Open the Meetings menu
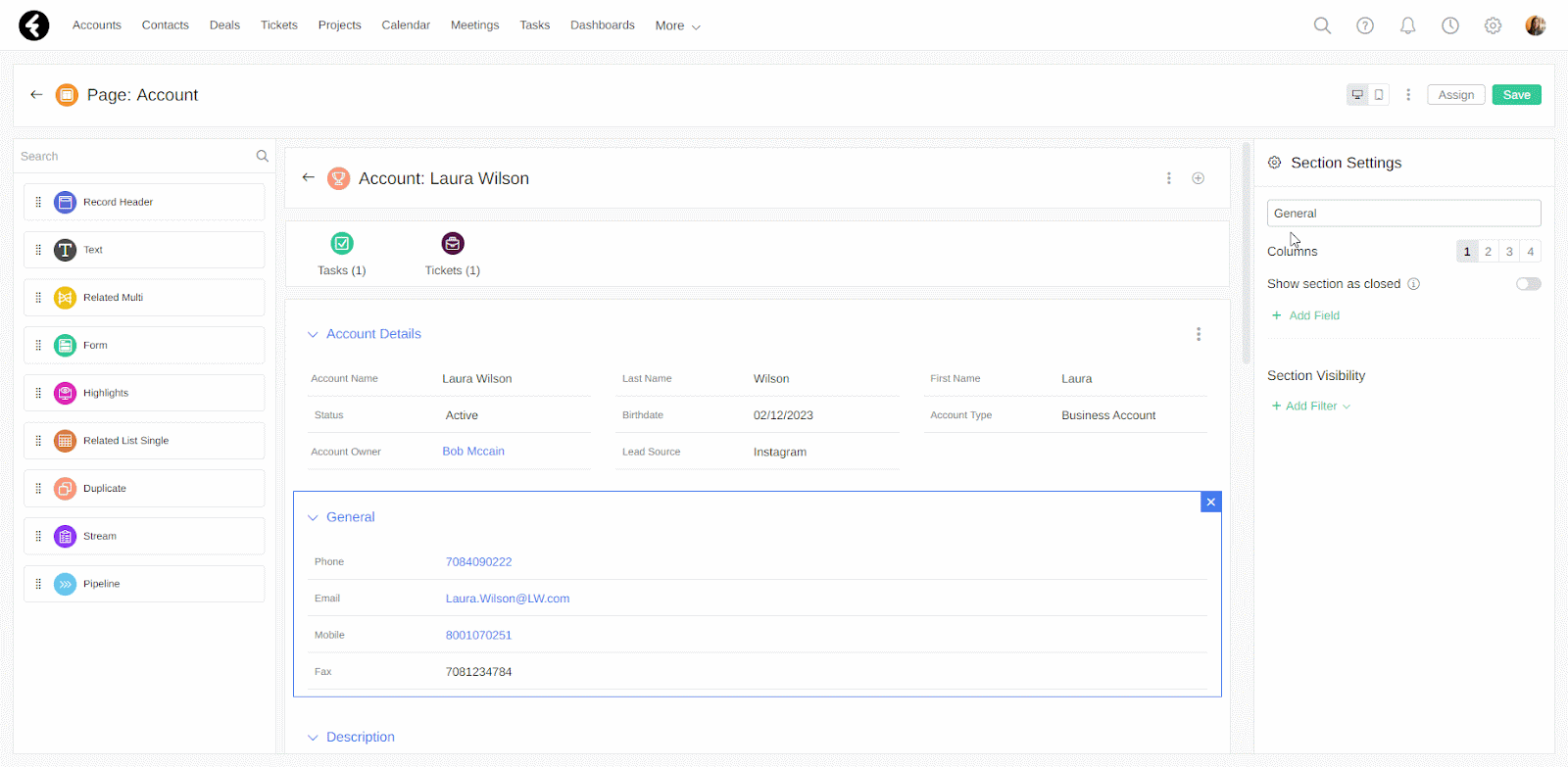The width and height of the screenshot is (1568, 767). click(x=475, y=25)
